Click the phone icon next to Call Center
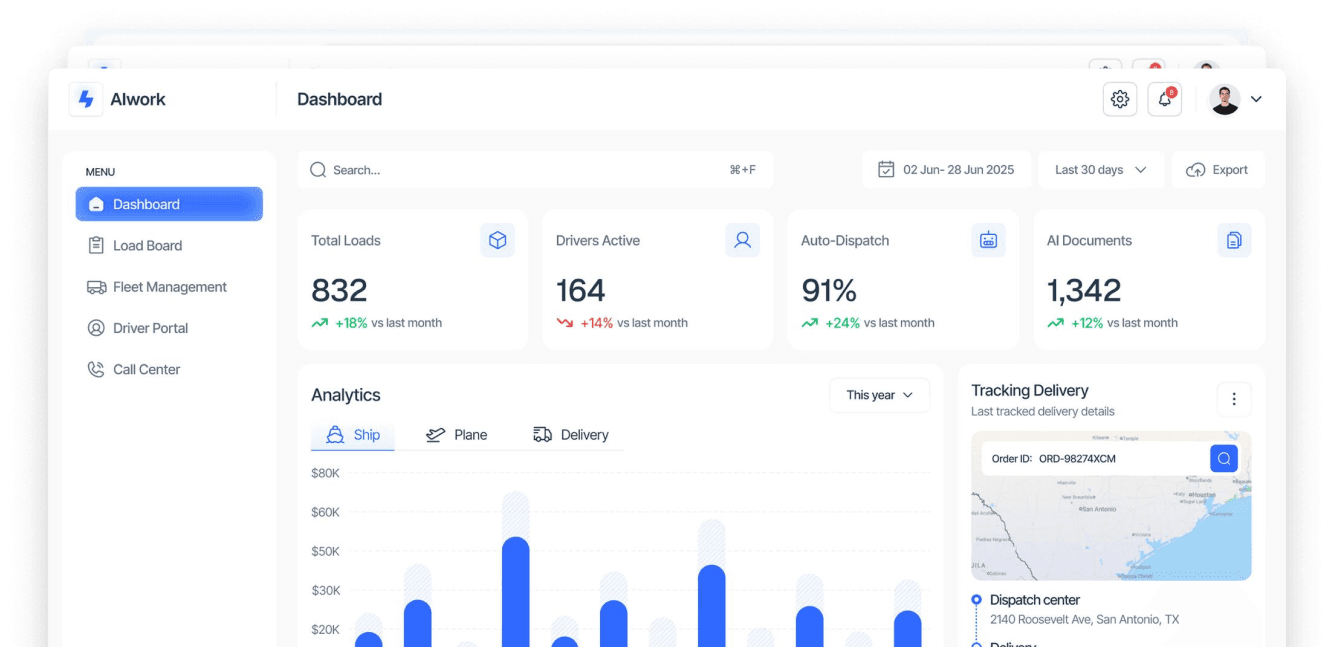The width and height of the screenshot is (1335, 647). click(x=95, y=369)
